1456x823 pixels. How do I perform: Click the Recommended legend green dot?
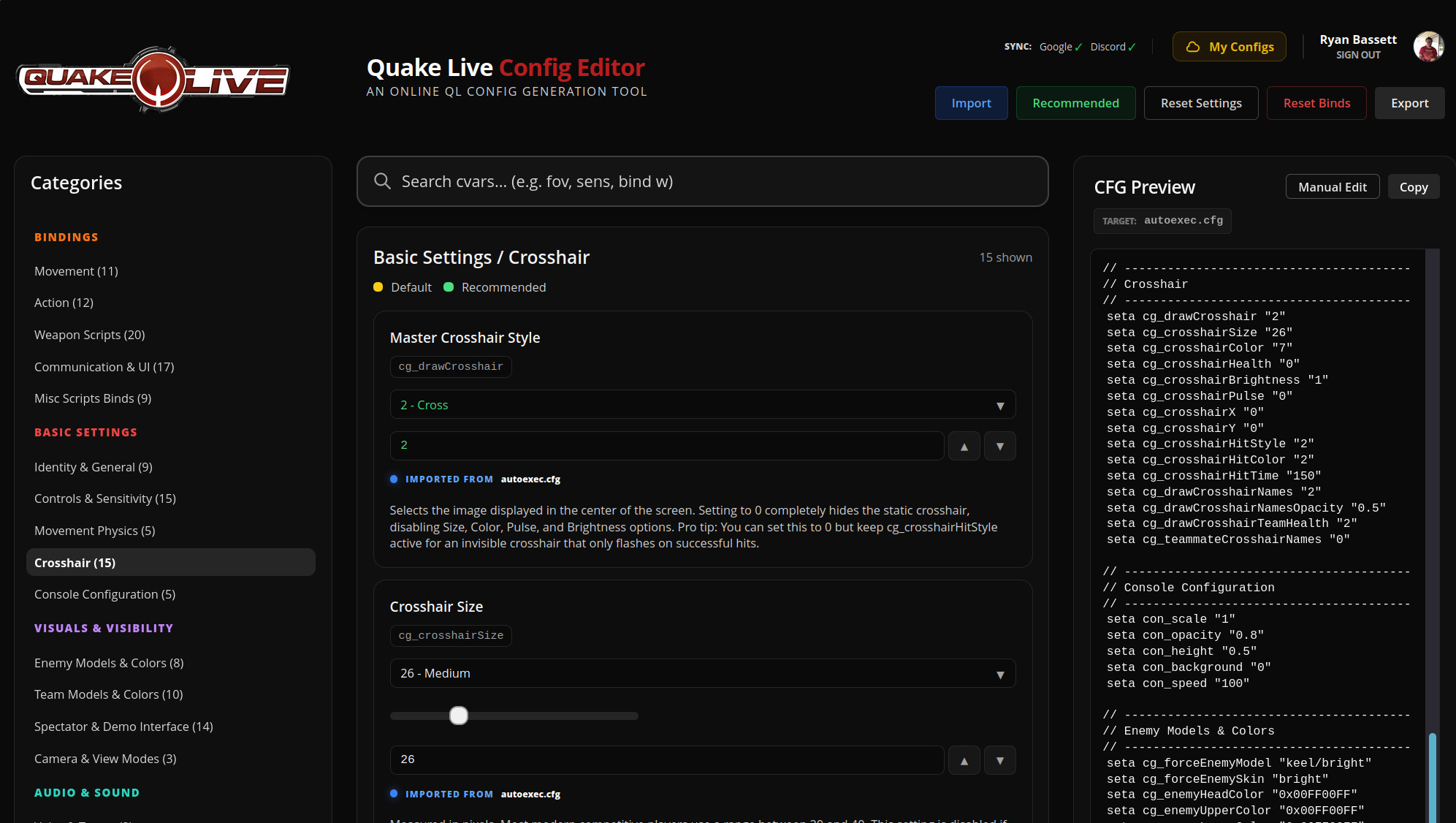tap(449, 287)
